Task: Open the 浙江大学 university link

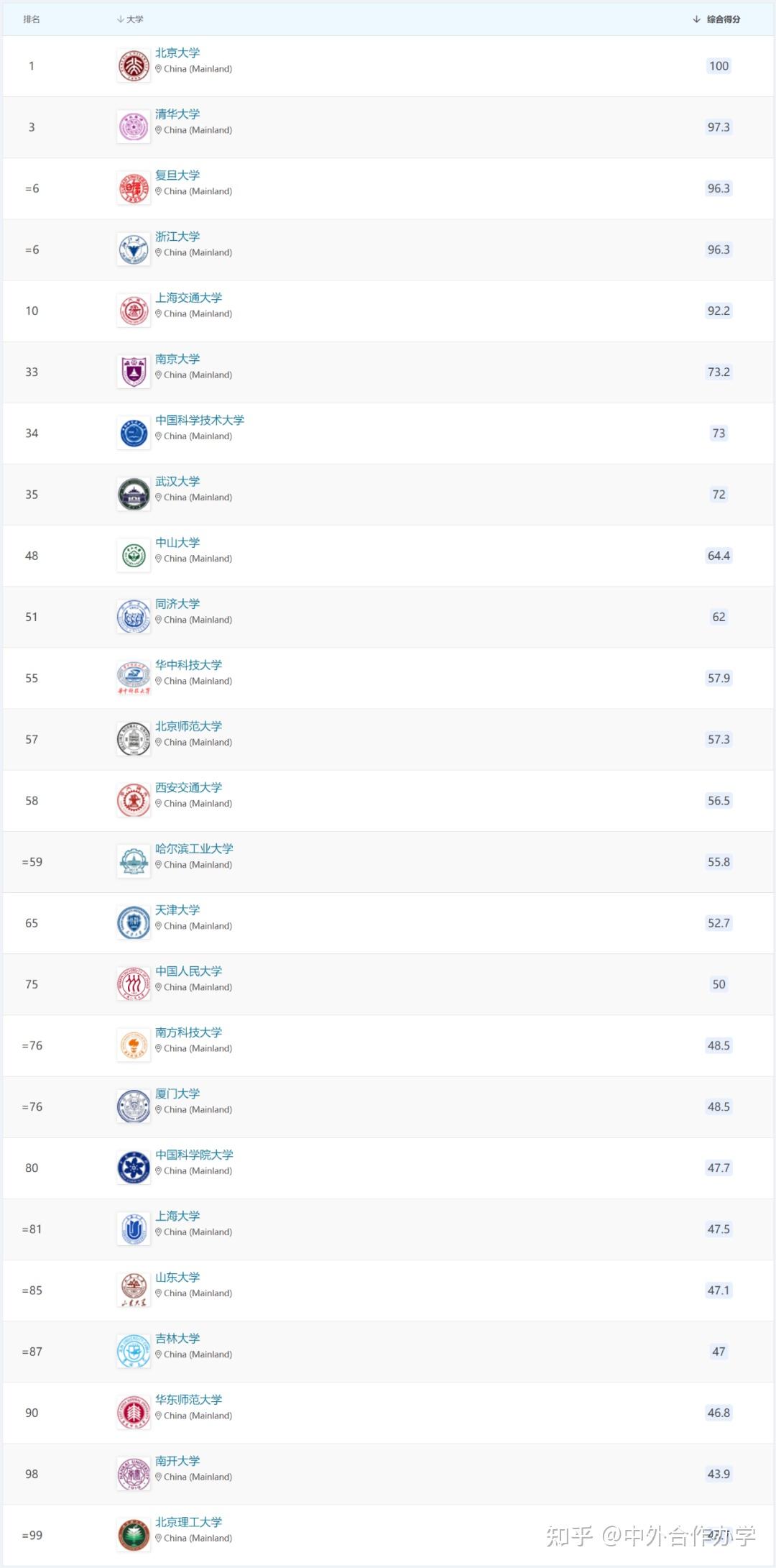Action: click(x=177, y=237)
